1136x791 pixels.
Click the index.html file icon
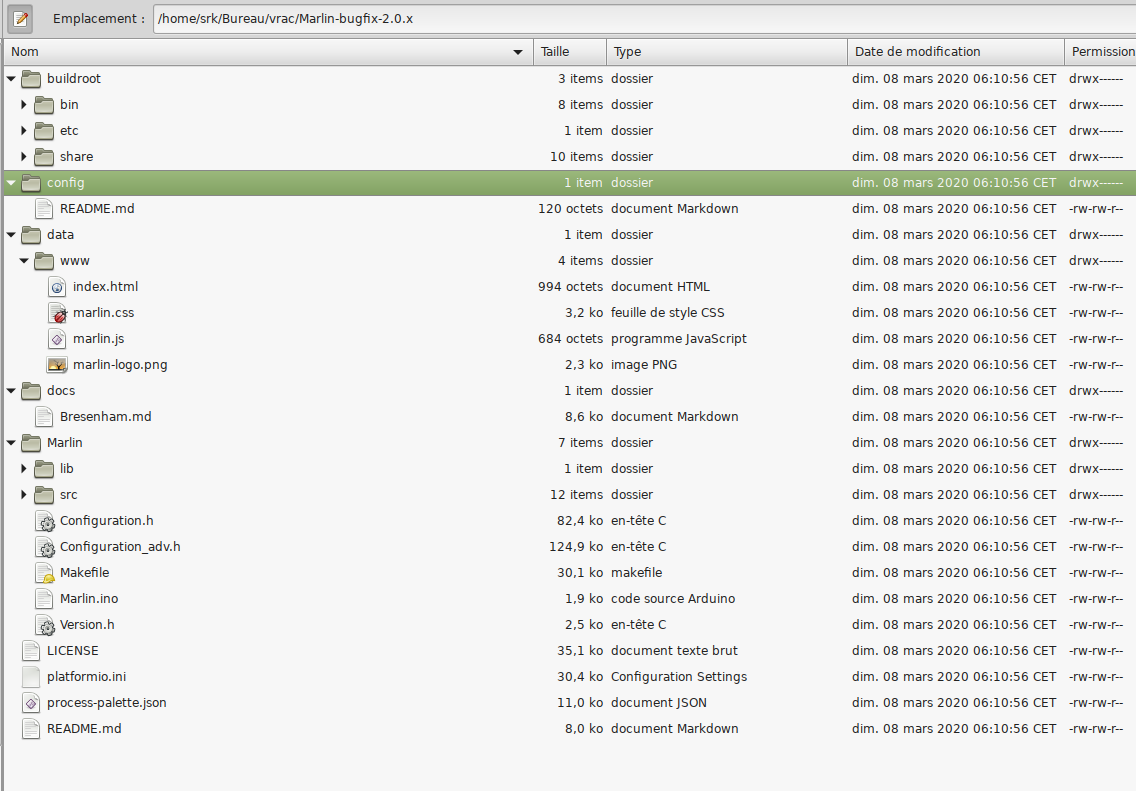[57, 287]
